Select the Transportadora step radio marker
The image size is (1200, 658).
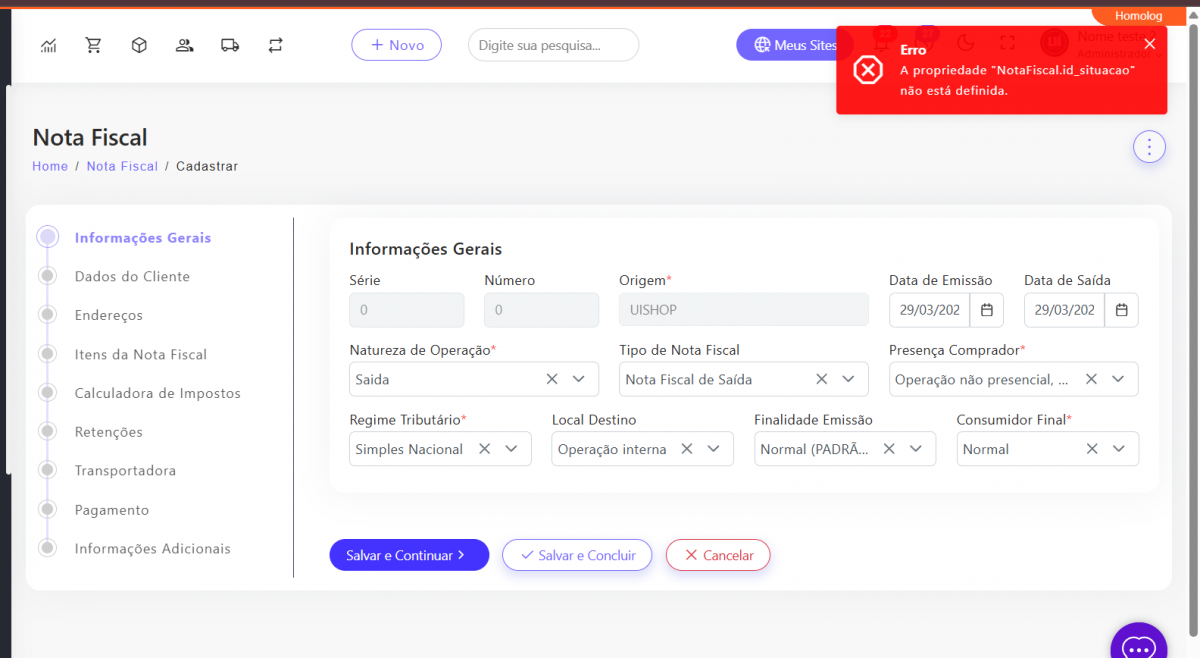pos(47,470)
